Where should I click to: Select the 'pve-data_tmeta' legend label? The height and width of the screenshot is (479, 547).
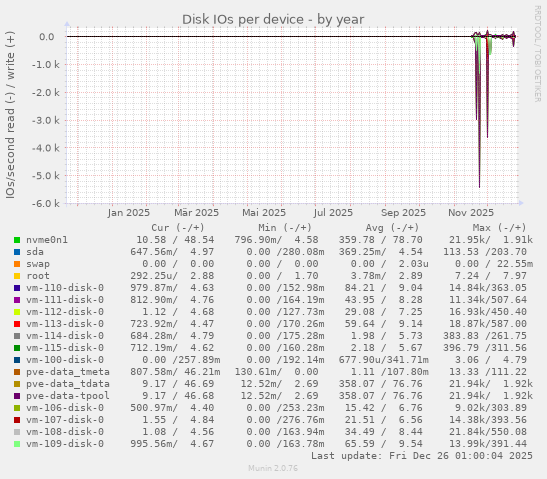click(x=68, y=372)
